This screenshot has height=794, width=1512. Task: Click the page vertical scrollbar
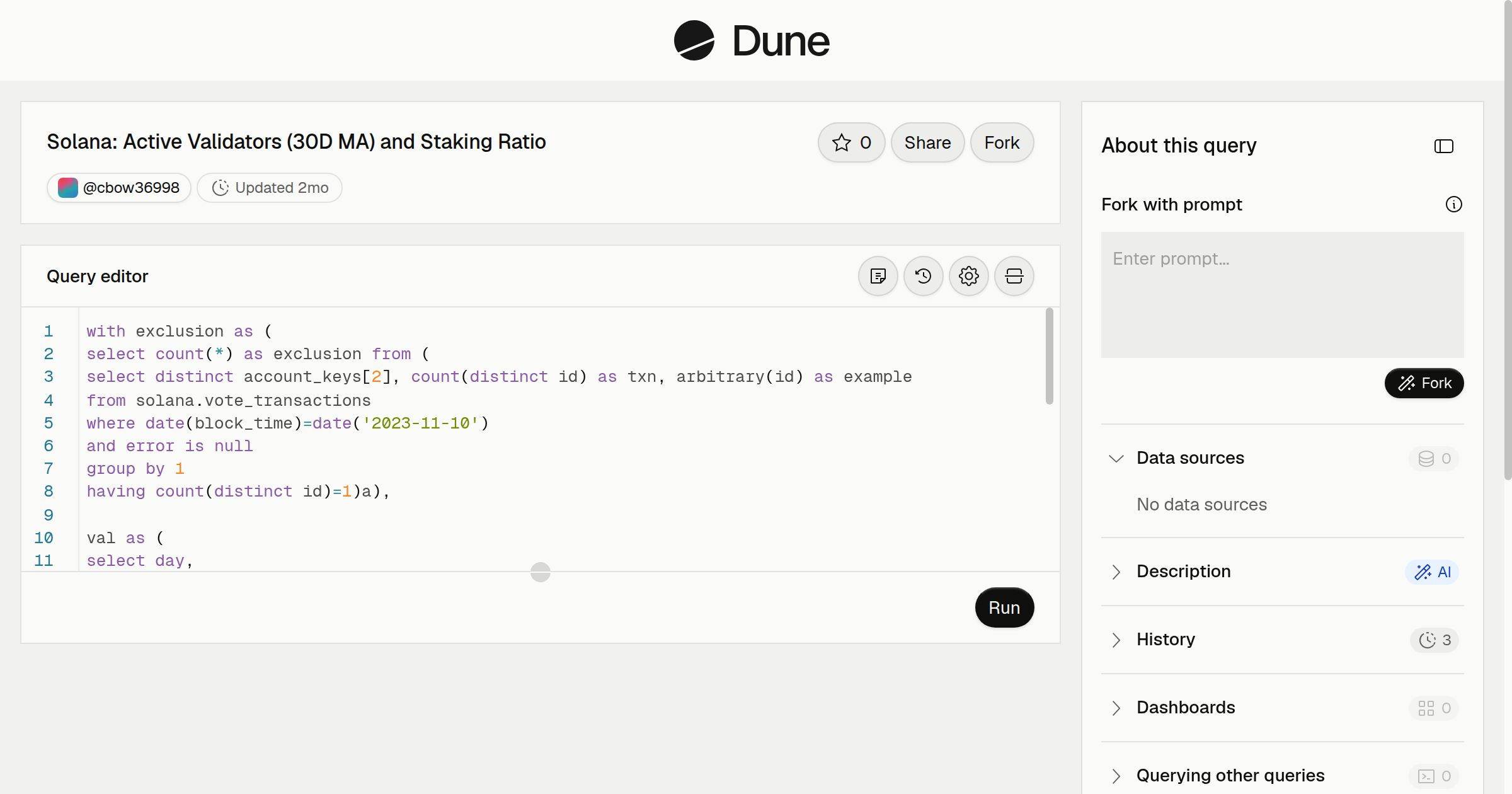[1508, 239]
